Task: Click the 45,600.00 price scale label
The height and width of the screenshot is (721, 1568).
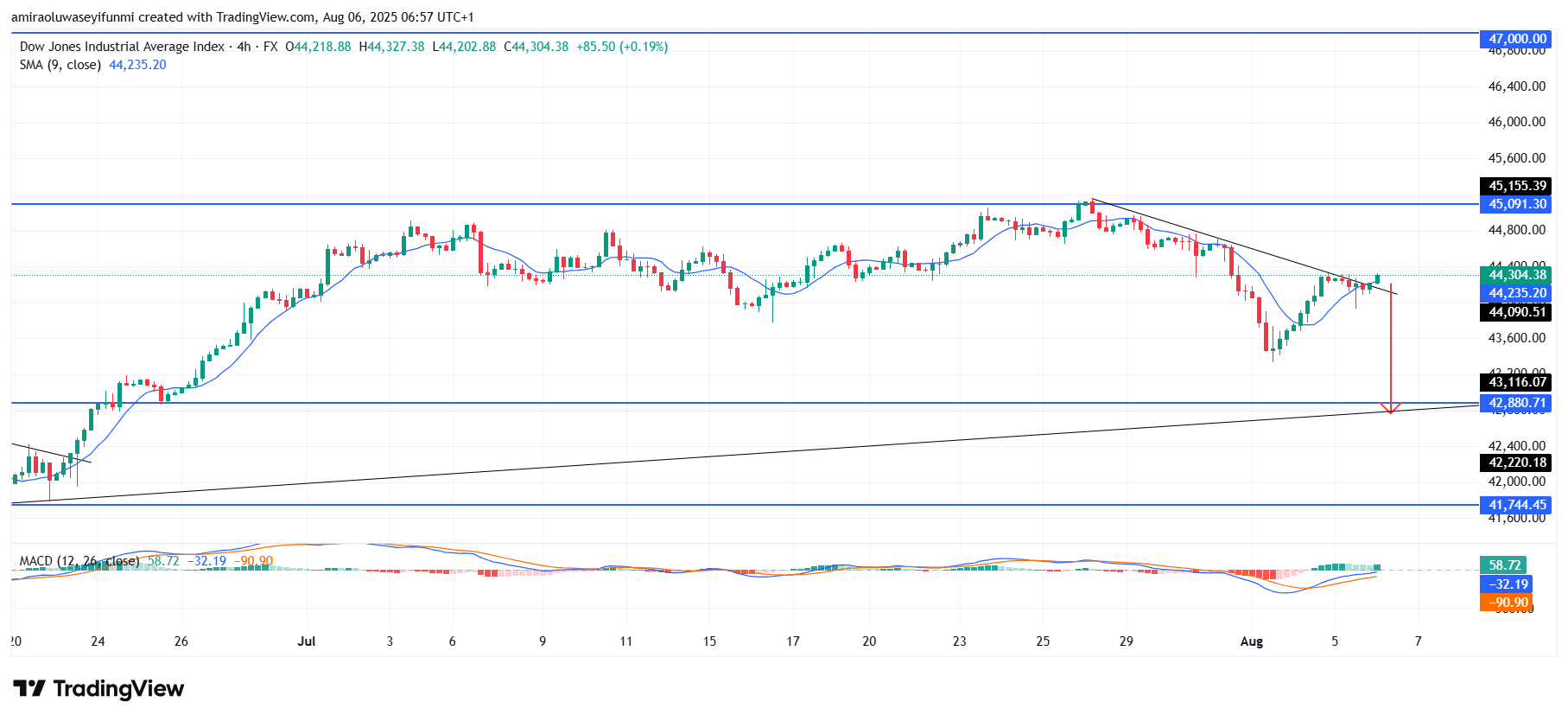Action: (1517, 158)
